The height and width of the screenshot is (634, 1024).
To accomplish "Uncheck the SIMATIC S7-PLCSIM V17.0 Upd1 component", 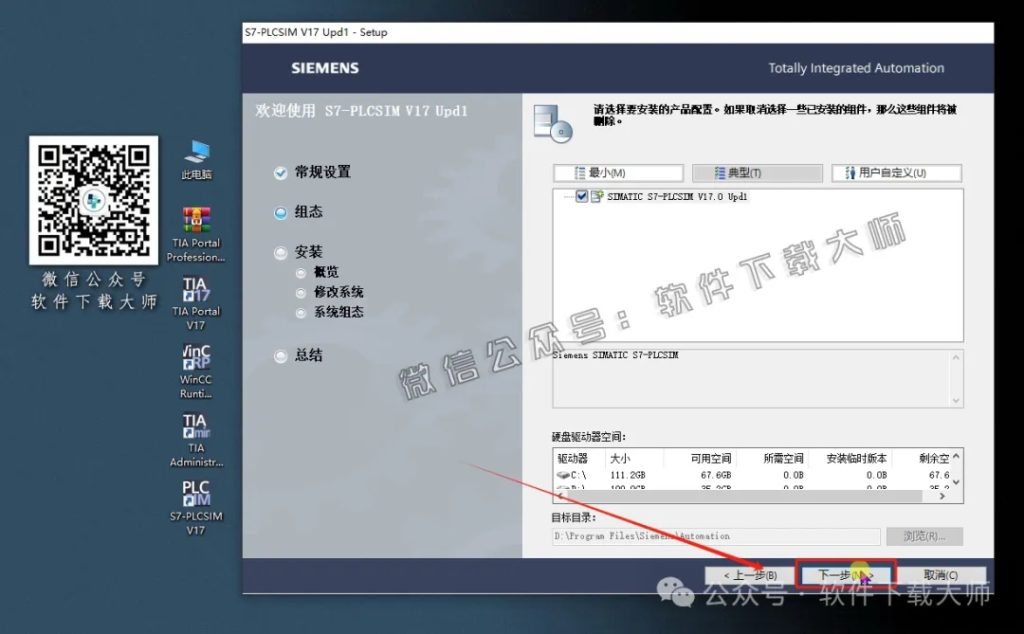I will [581, 197].
